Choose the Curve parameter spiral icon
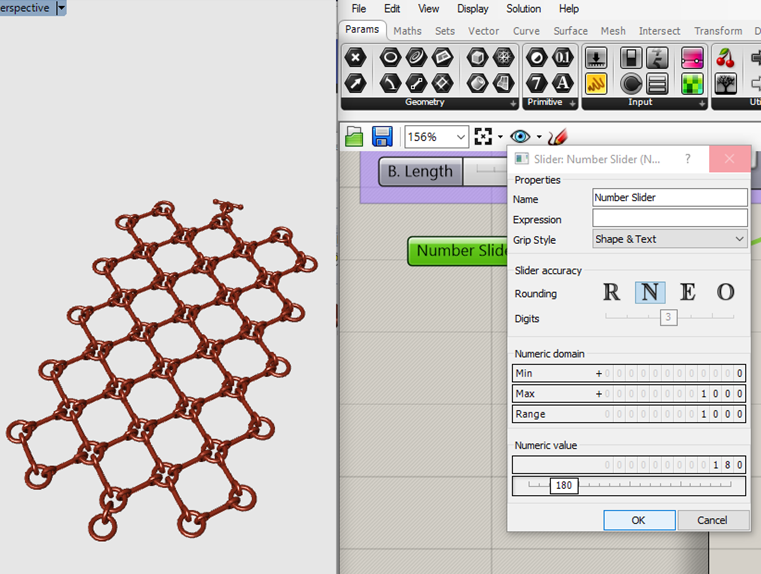 416,58
